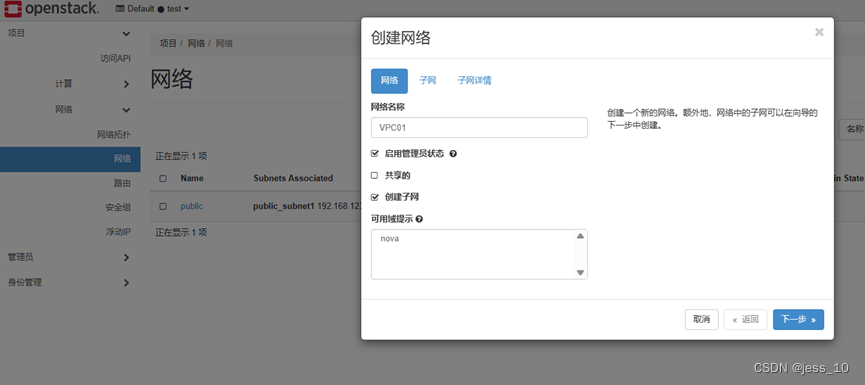Open the Default test project dropdown

tap(153, 9)
